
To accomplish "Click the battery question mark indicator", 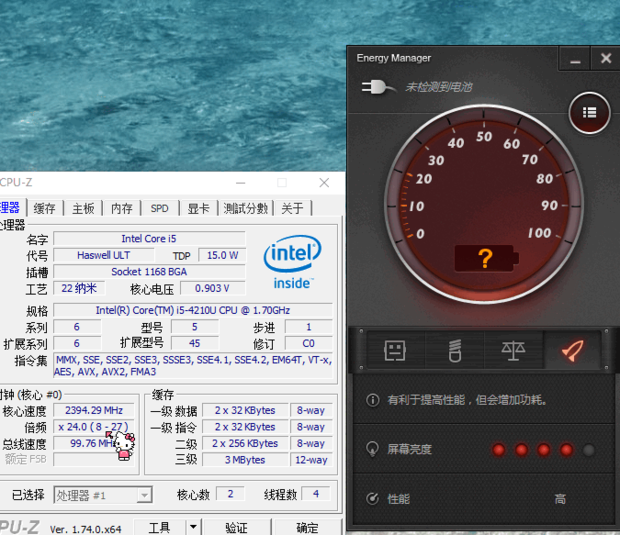I will (x=486, y=259).
